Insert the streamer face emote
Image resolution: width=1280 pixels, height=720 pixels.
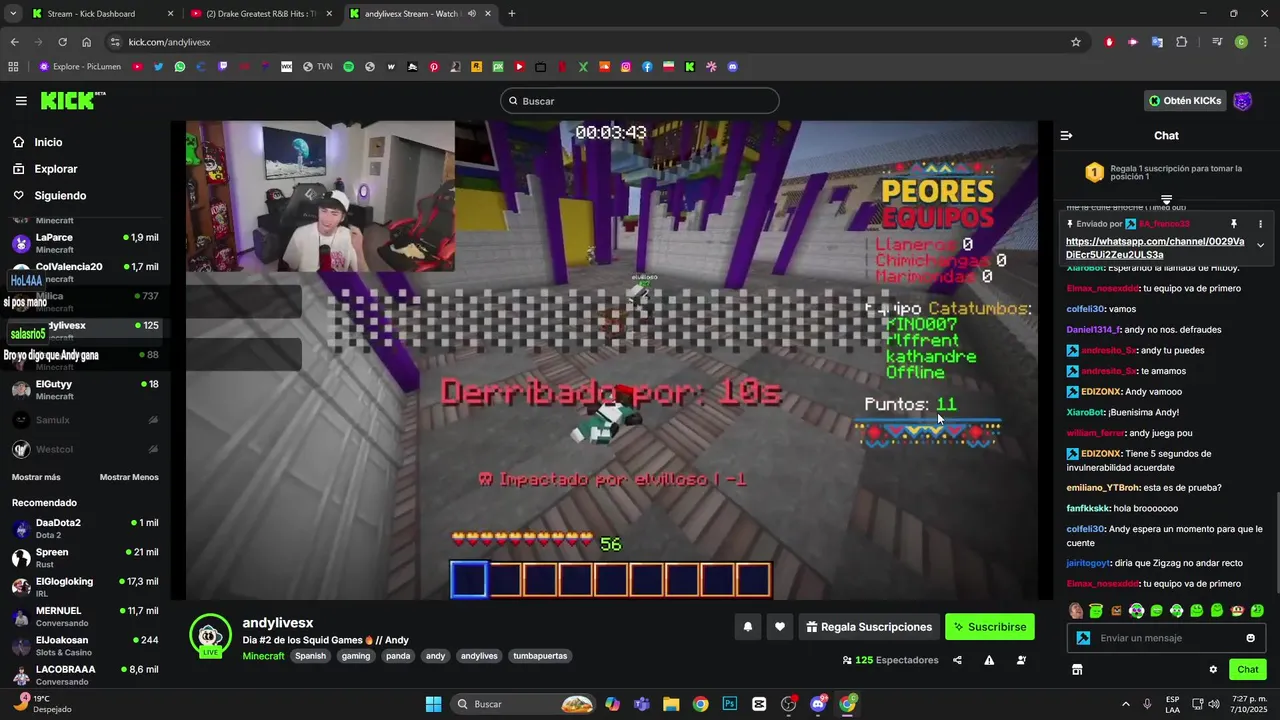pyautogui.click(x=1076, y=611)
